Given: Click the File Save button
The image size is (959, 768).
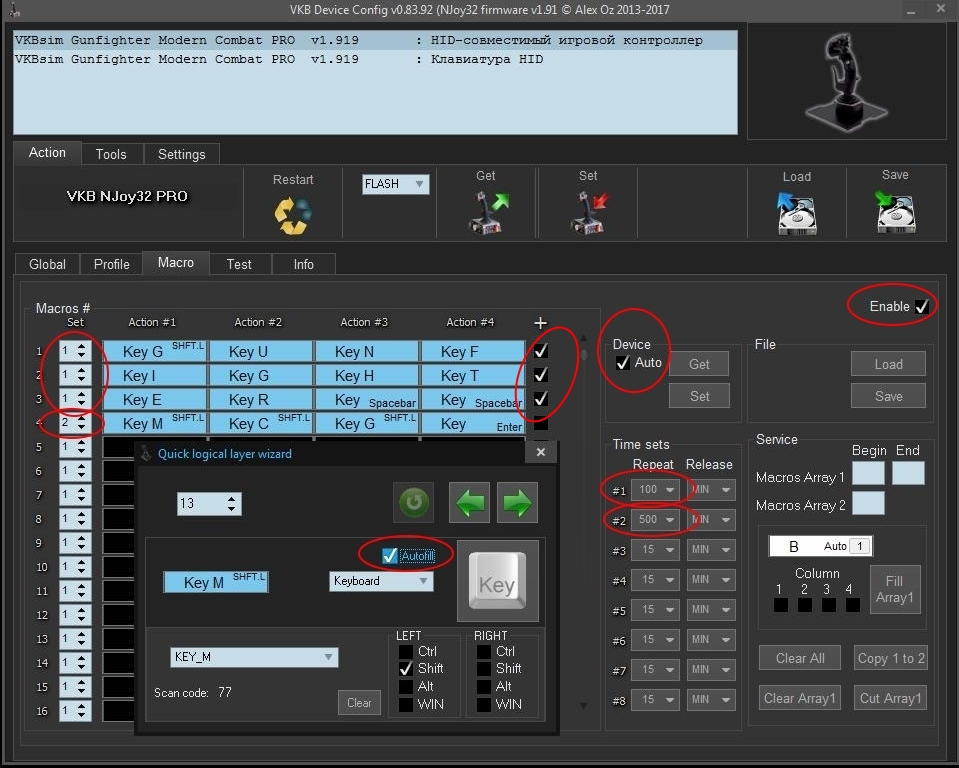Looking at the screenshot, I should click(x=888, y=396).
